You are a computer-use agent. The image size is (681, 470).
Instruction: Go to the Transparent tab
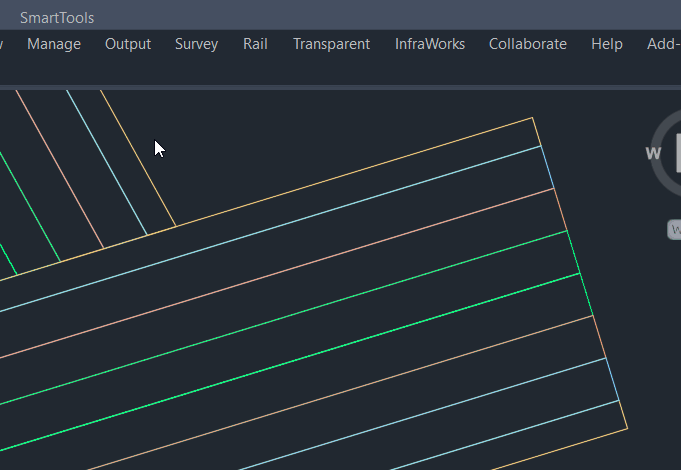[x=331, y=44]
